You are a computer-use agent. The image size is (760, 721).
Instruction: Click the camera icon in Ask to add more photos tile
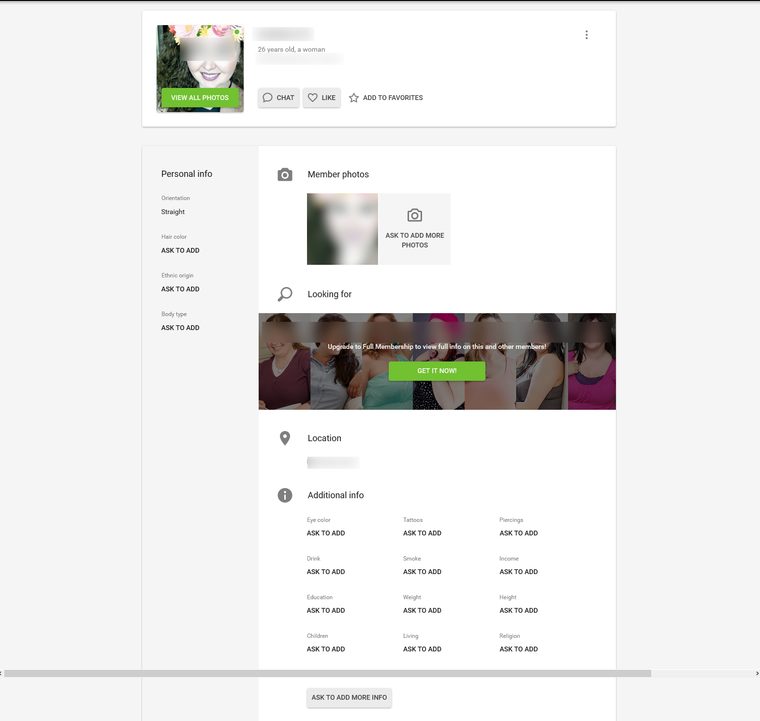(x=414, y=215)
